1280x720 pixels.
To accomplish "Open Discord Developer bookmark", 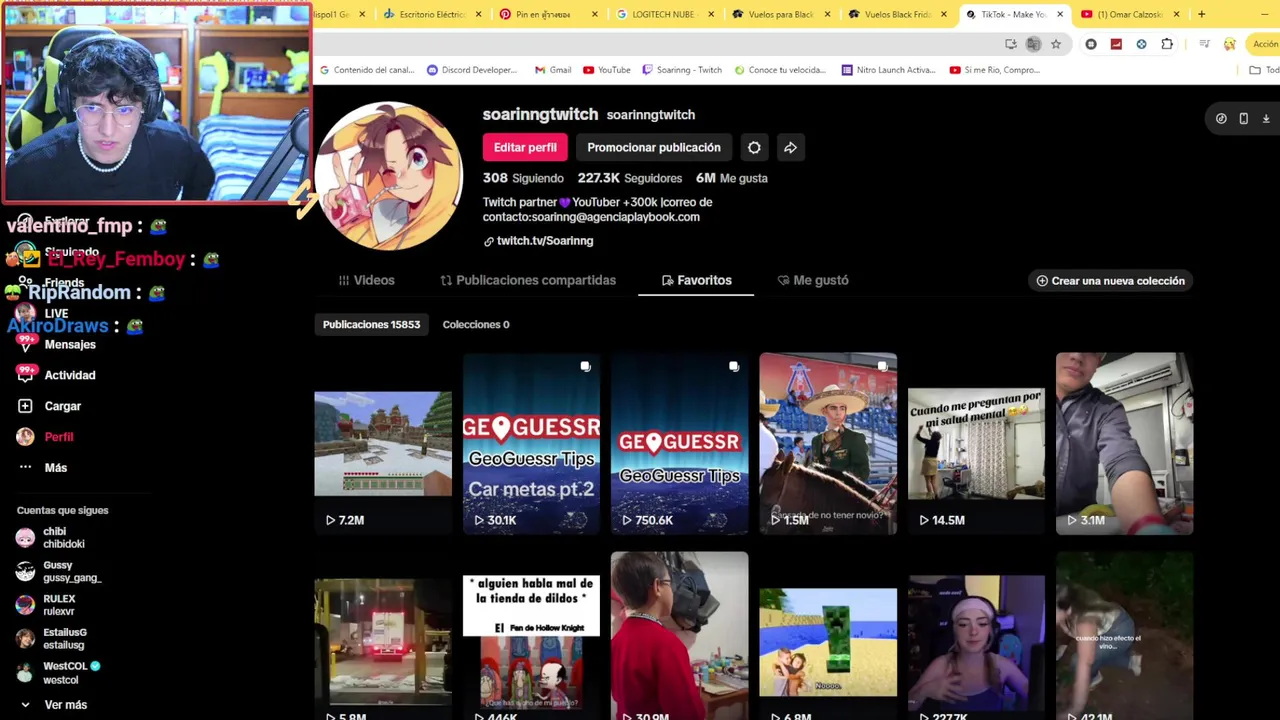I will [471, 70].
